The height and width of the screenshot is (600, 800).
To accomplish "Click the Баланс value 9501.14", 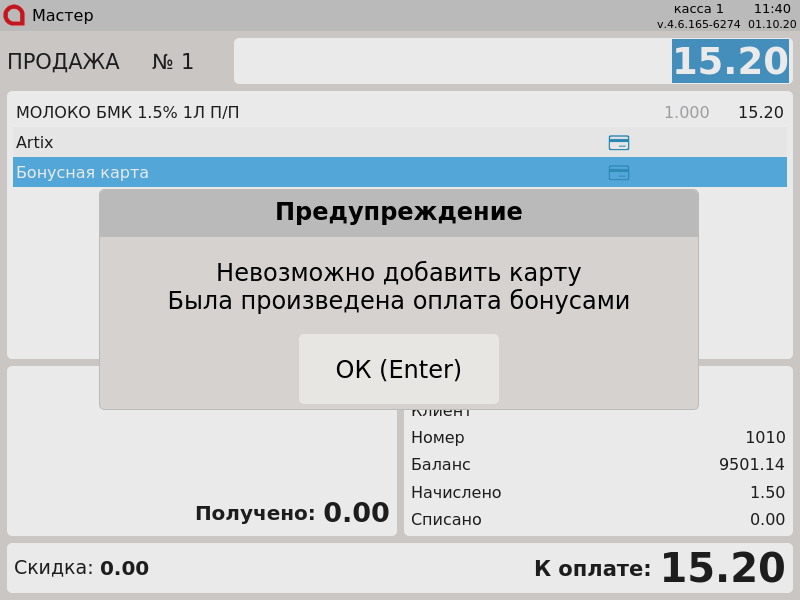I will (x=752, y=465).
